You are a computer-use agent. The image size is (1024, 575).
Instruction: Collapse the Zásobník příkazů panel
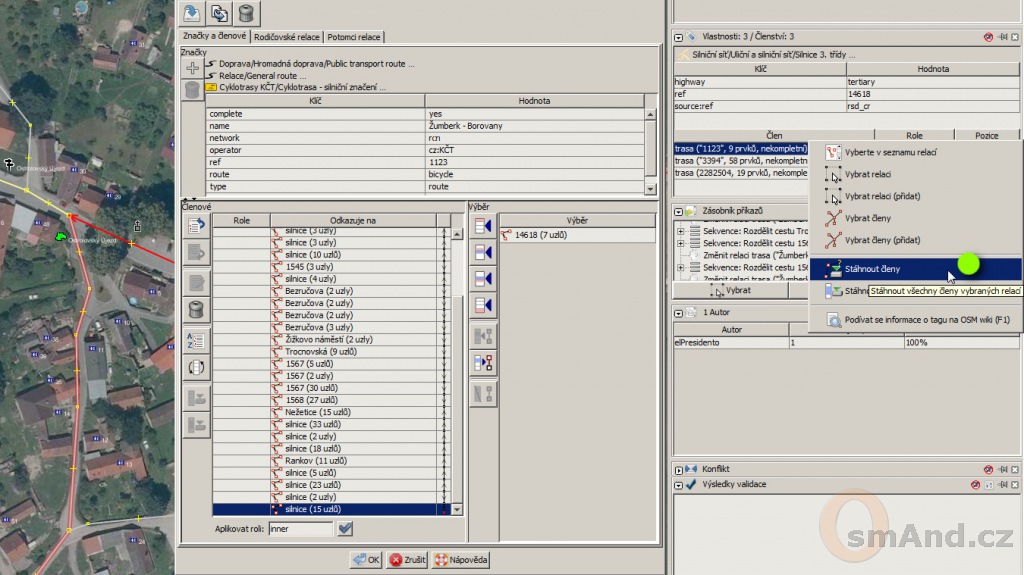pos(679,212)
